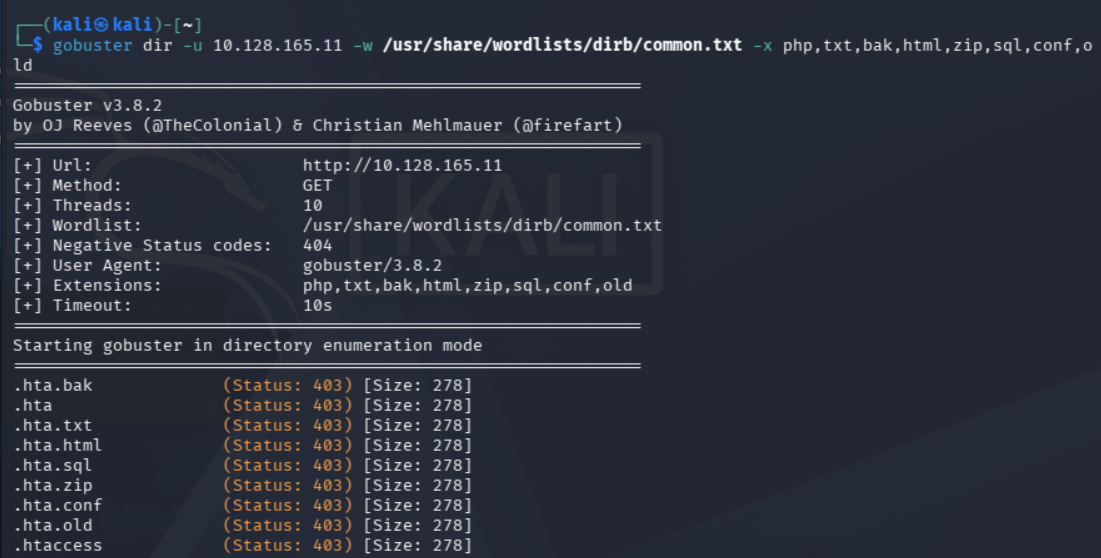Click the .hta.conf result entry
This screenshot has height=558, width=1101.
tap(58, 505)
